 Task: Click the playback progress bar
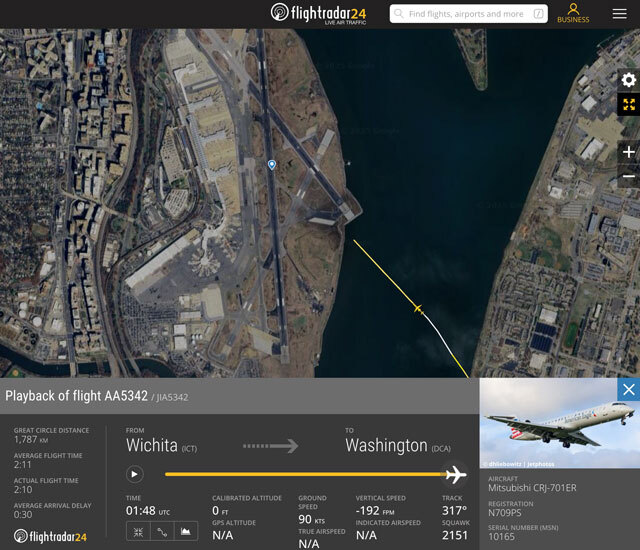(305, 474)
